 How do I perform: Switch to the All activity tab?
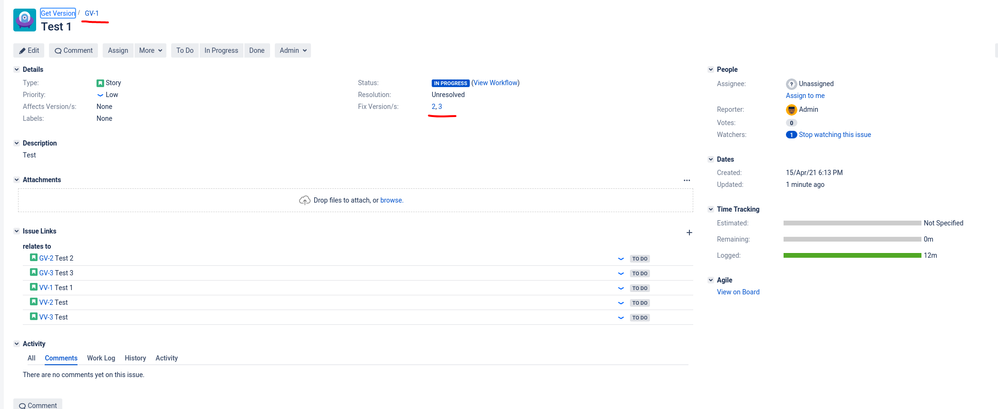(x=31, y=358)
